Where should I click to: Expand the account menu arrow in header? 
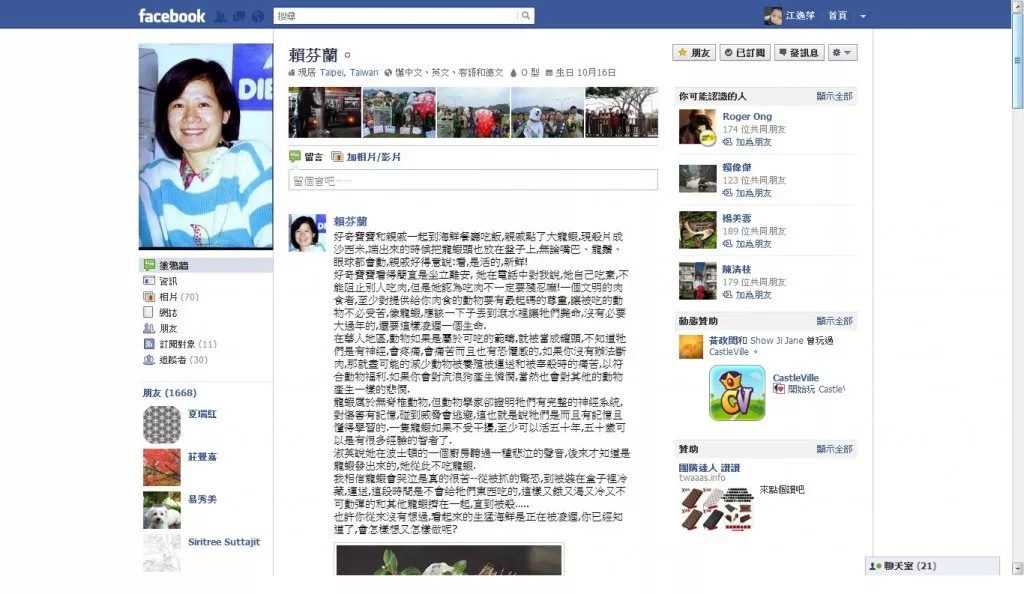(863, 16)
